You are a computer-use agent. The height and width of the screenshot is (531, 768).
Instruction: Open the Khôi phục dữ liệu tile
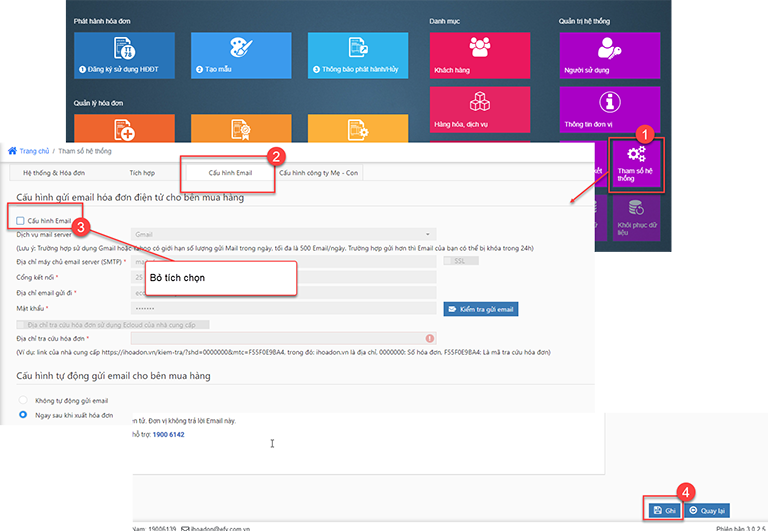[x=636, y=215]
